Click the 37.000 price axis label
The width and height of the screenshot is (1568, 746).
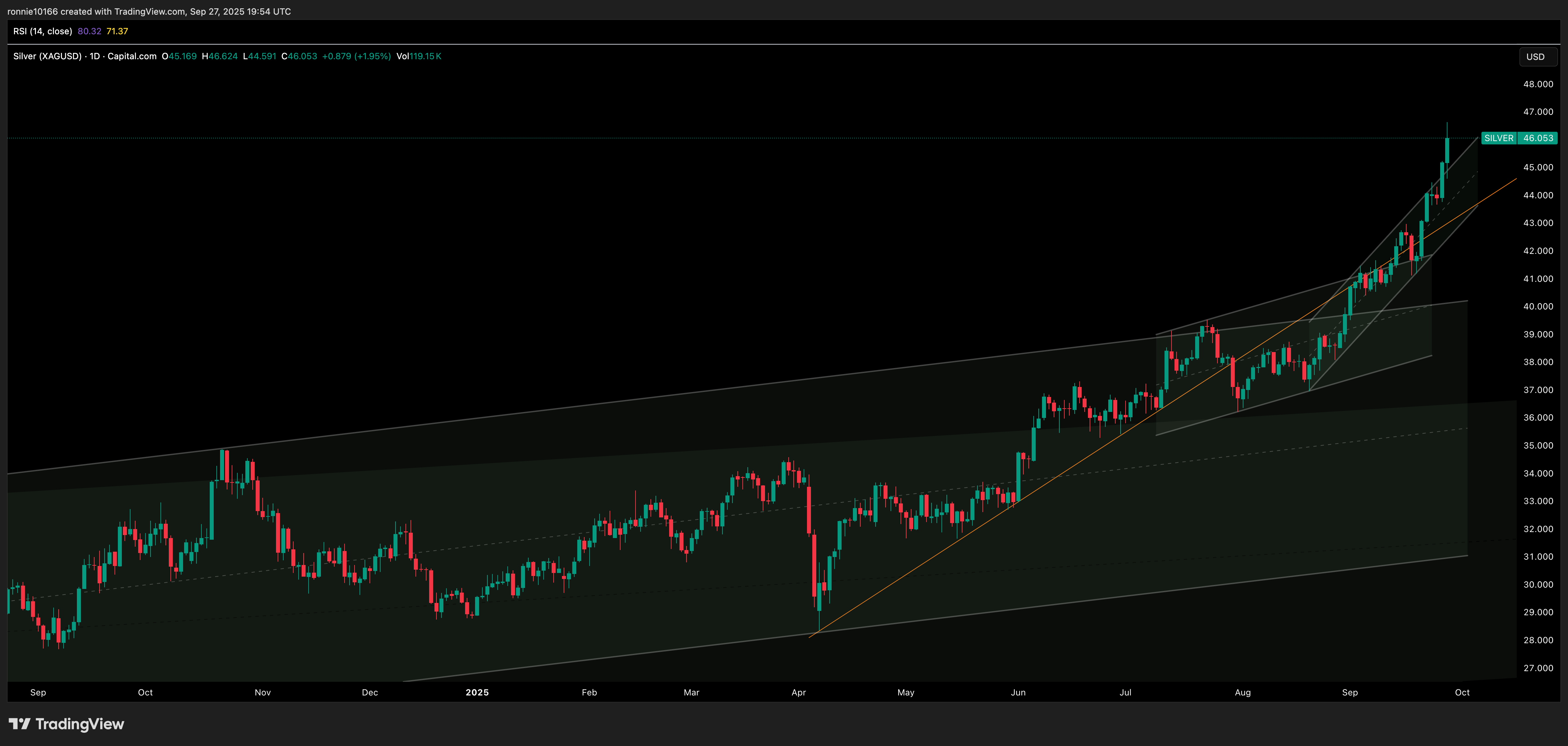pos(1538,390)
